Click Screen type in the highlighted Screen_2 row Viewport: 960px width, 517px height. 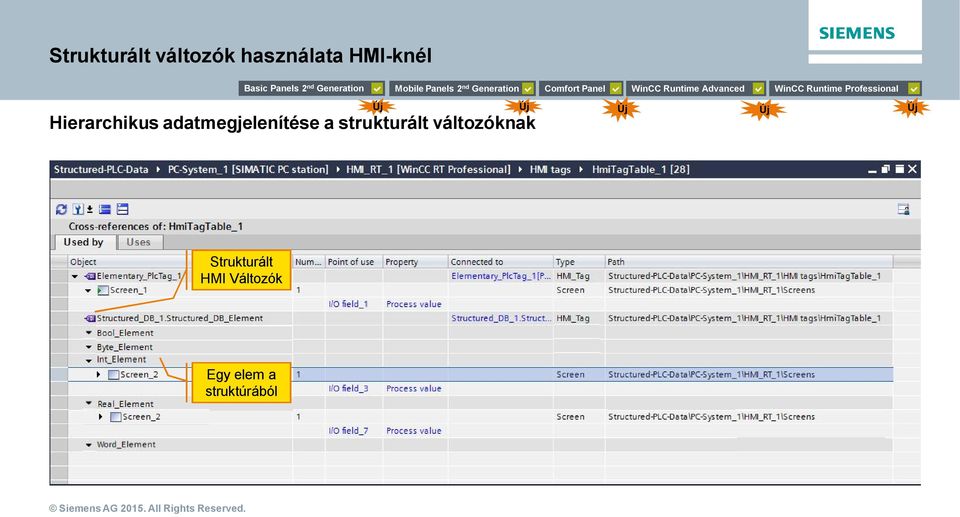click(x=571, y=375)
